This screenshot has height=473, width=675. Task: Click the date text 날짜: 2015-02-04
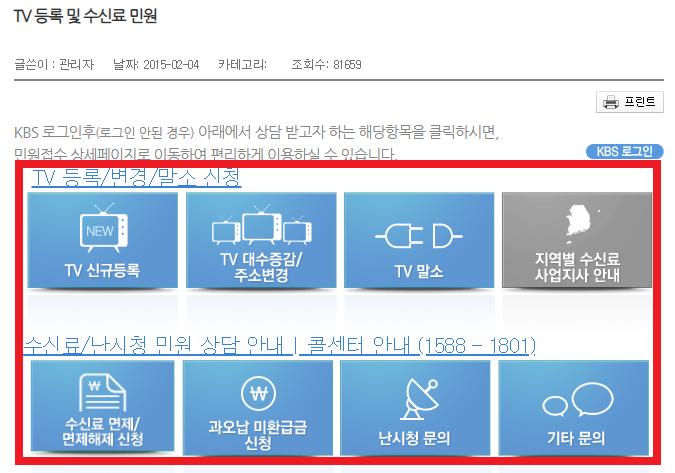[x=156, y=65]
